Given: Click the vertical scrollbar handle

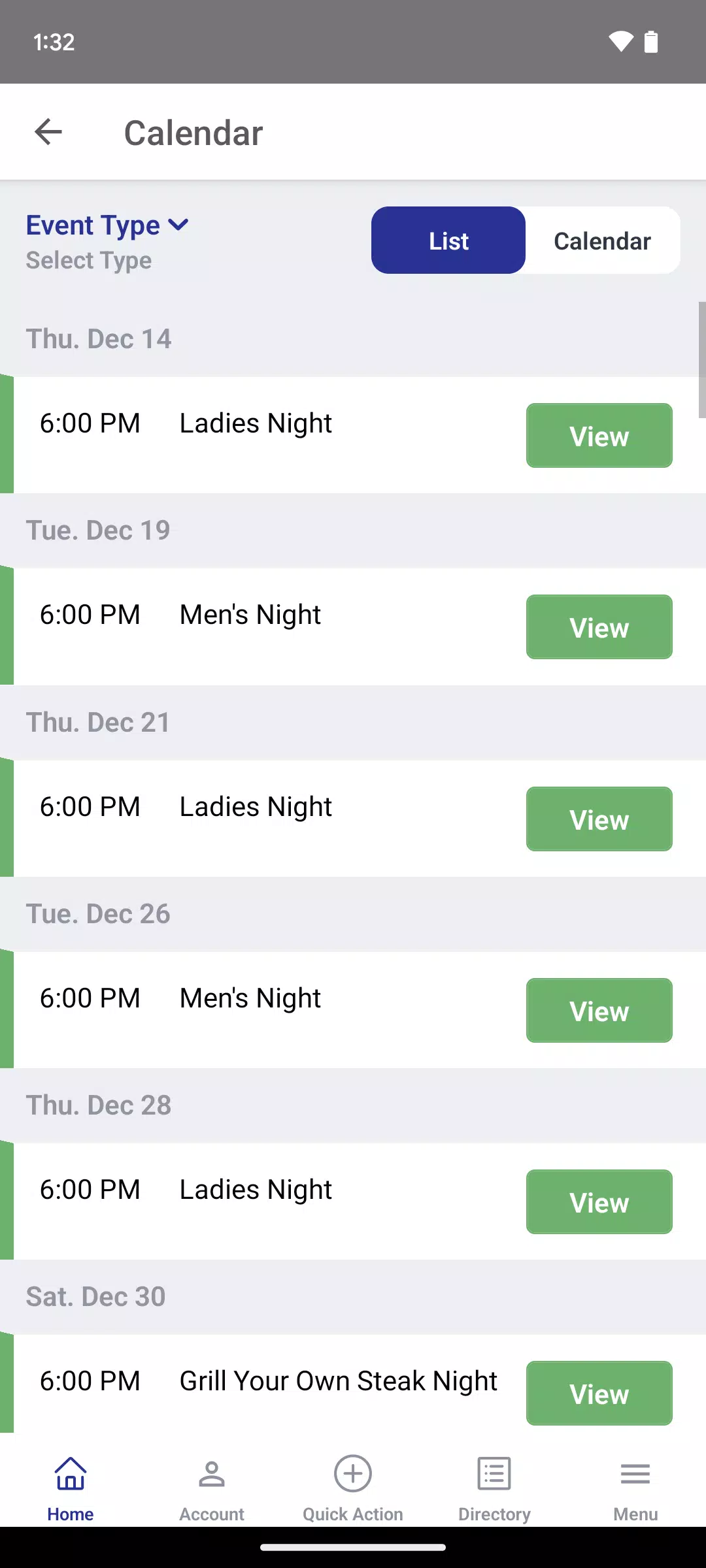Looking at the screenshot, I should coord(701,359).
